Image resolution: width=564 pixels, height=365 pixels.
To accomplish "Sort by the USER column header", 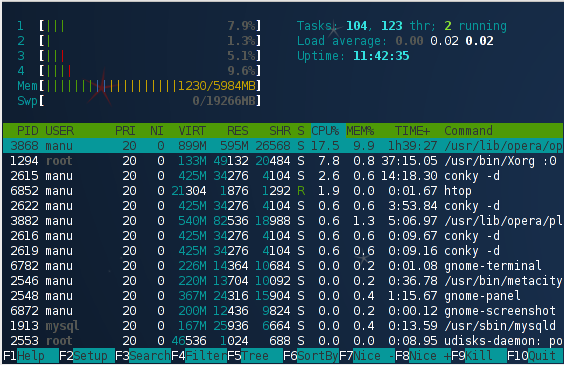I will pos(59,131).
